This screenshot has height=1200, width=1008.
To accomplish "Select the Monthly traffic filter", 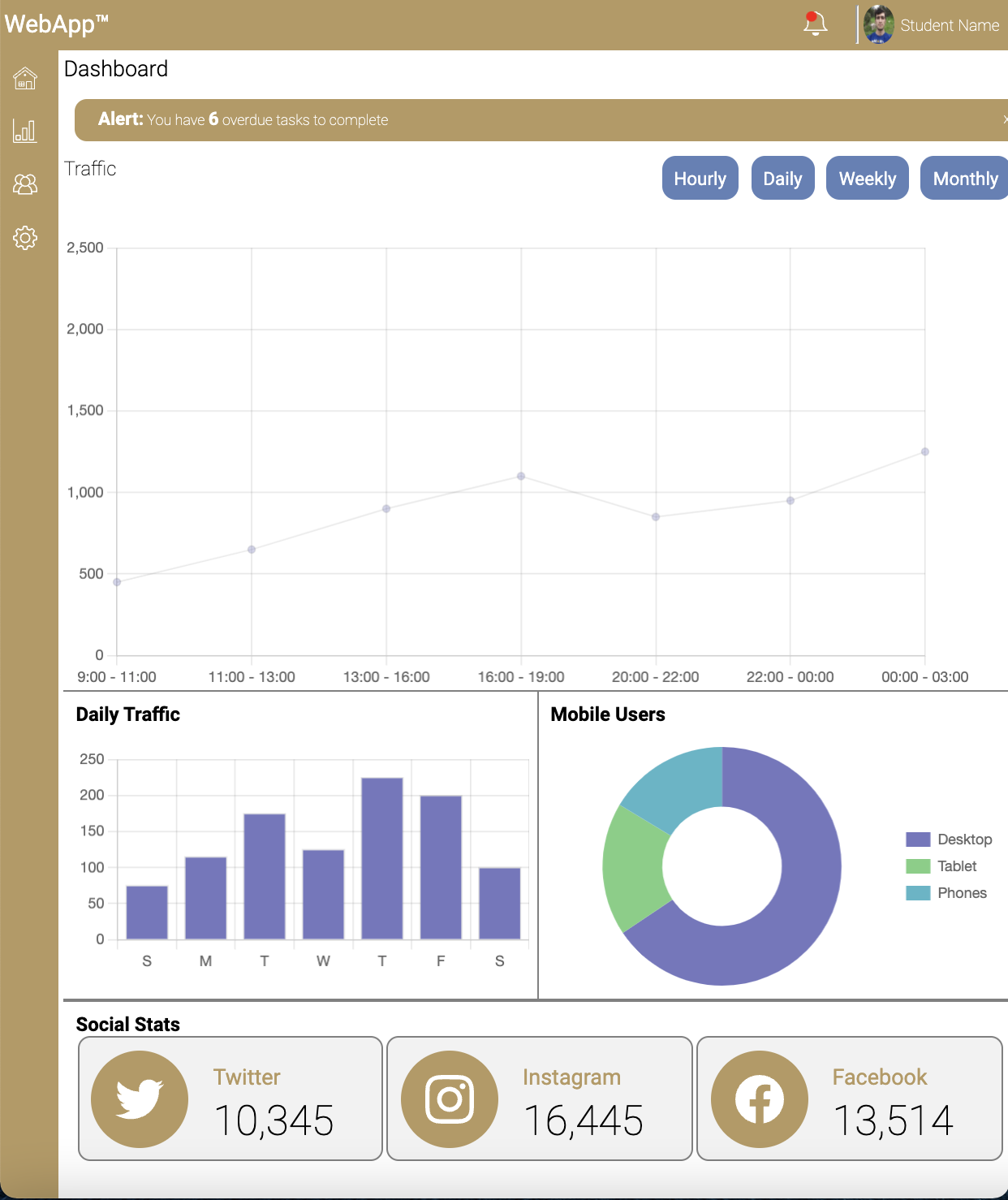I will coord(964,178).
